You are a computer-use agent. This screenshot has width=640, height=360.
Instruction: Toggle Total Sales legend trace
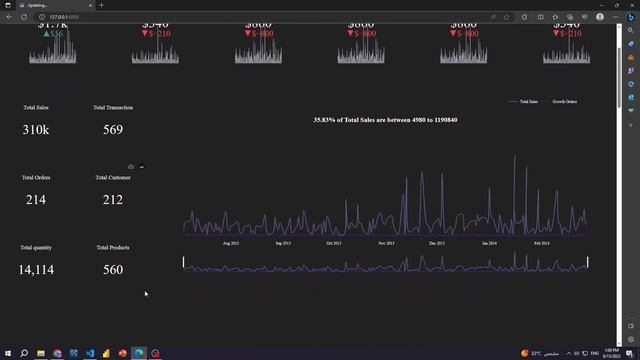pyautogui.click(x=523, y=102)
